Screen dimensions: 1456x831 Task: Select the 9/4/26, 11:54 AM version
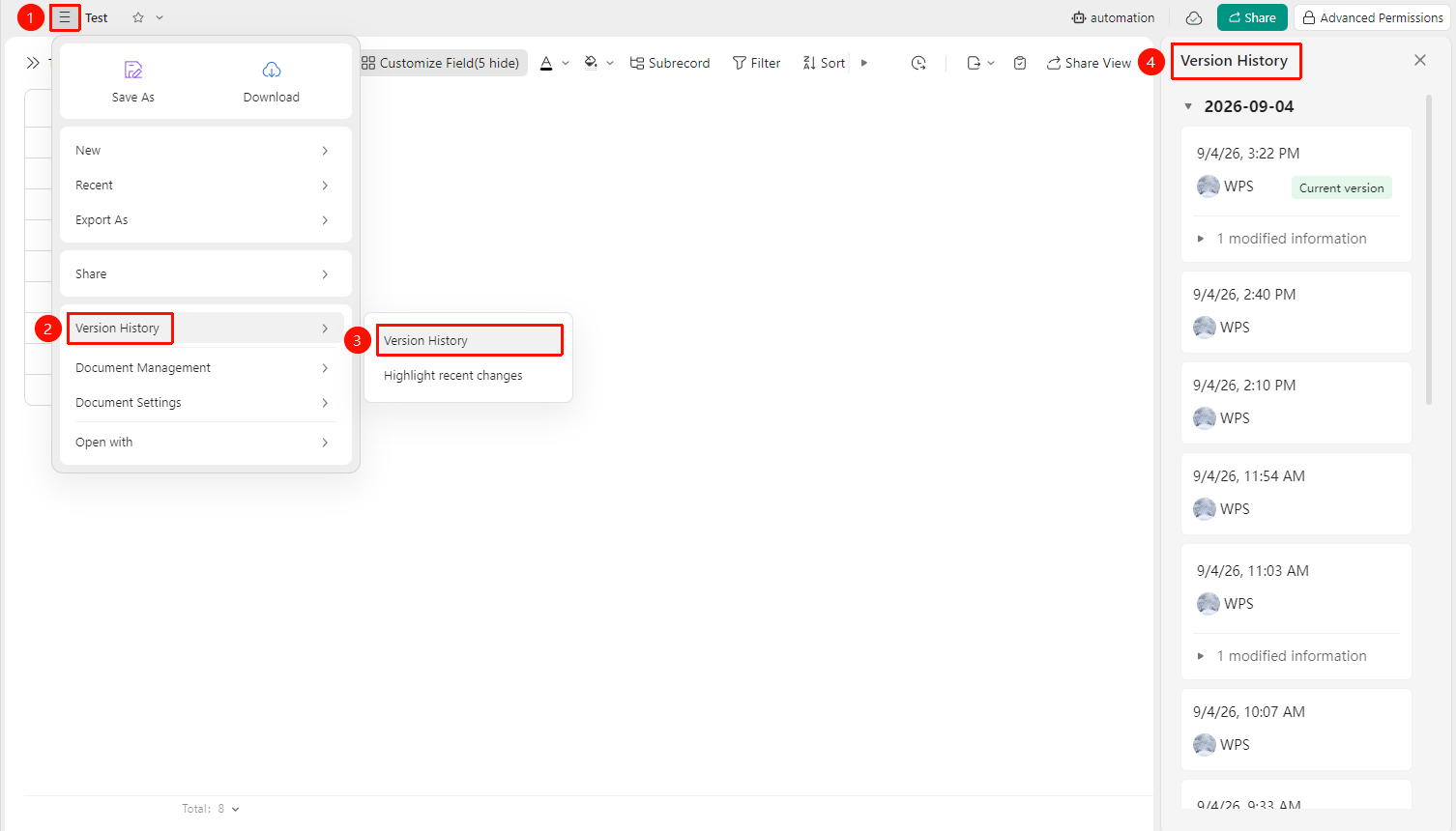click(1296, 494)
